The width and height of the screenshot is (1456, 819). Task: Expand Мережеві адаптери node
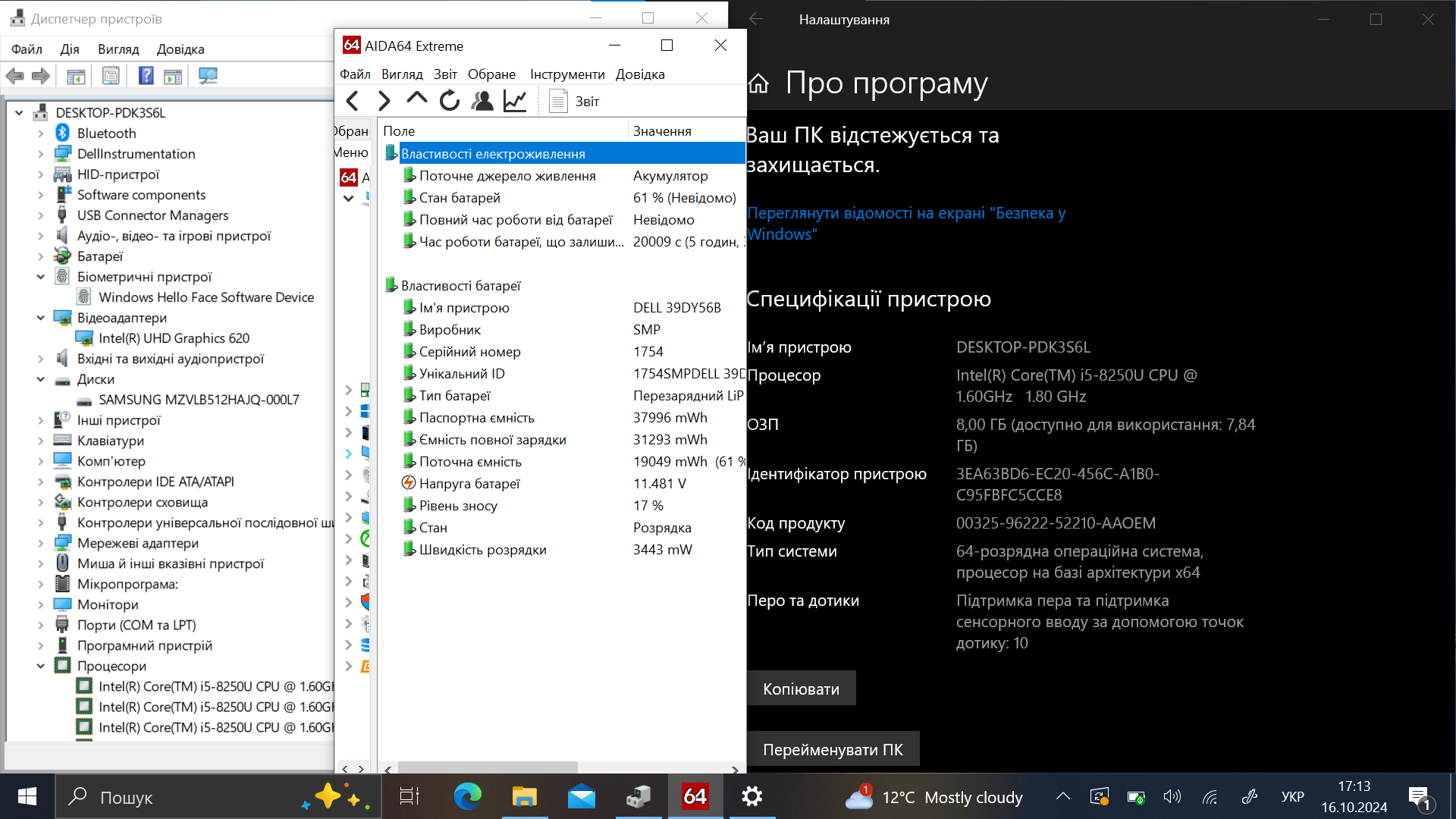point(41,543)
